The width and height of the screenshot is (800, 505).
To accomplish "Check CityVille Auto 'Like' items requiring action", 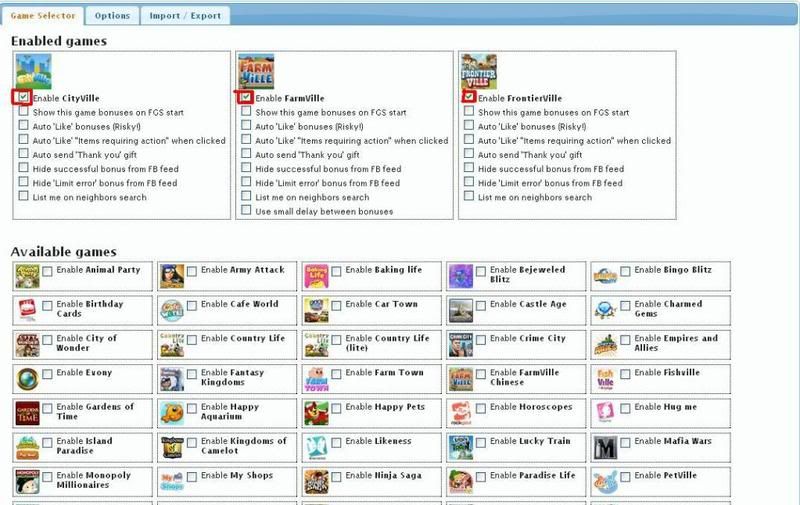I will click(23, 139).
